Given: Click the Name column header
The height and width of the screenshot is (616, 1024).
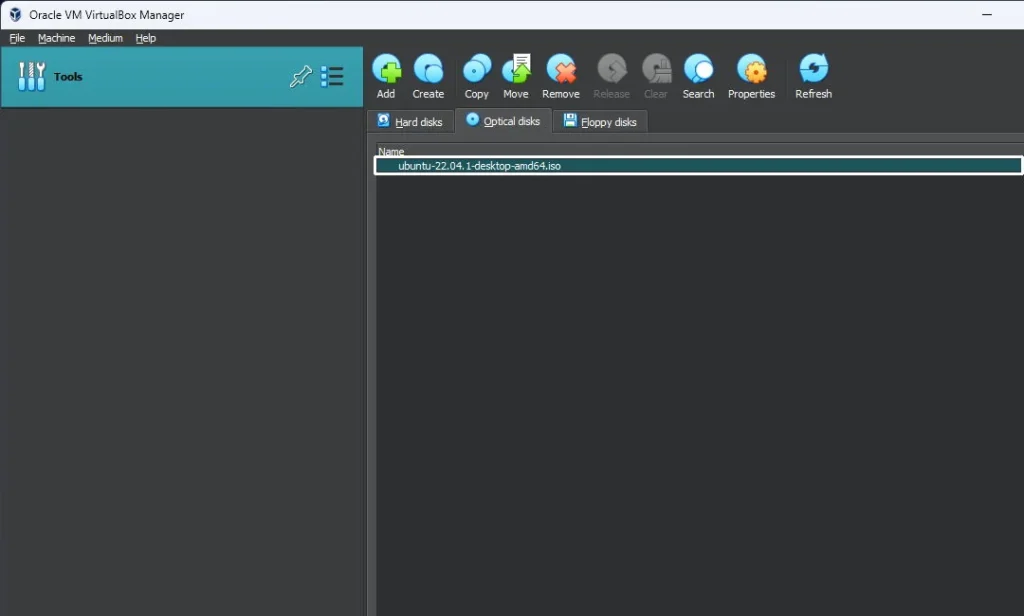Looking at the screenshot, I should point(391,152).
